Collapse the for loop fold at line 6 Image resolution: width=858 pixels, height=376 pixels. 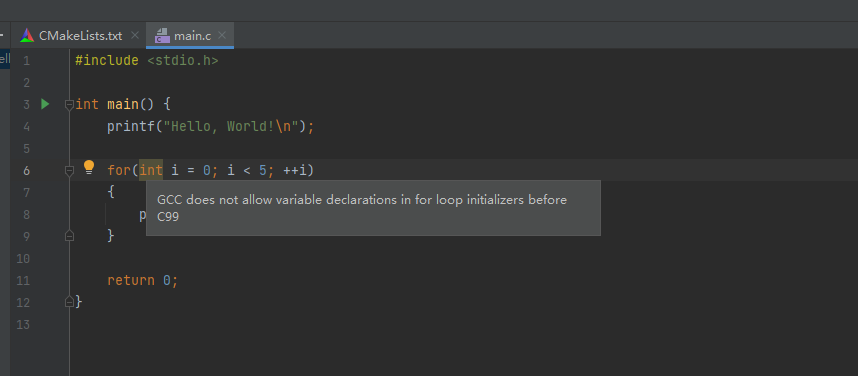69,171
